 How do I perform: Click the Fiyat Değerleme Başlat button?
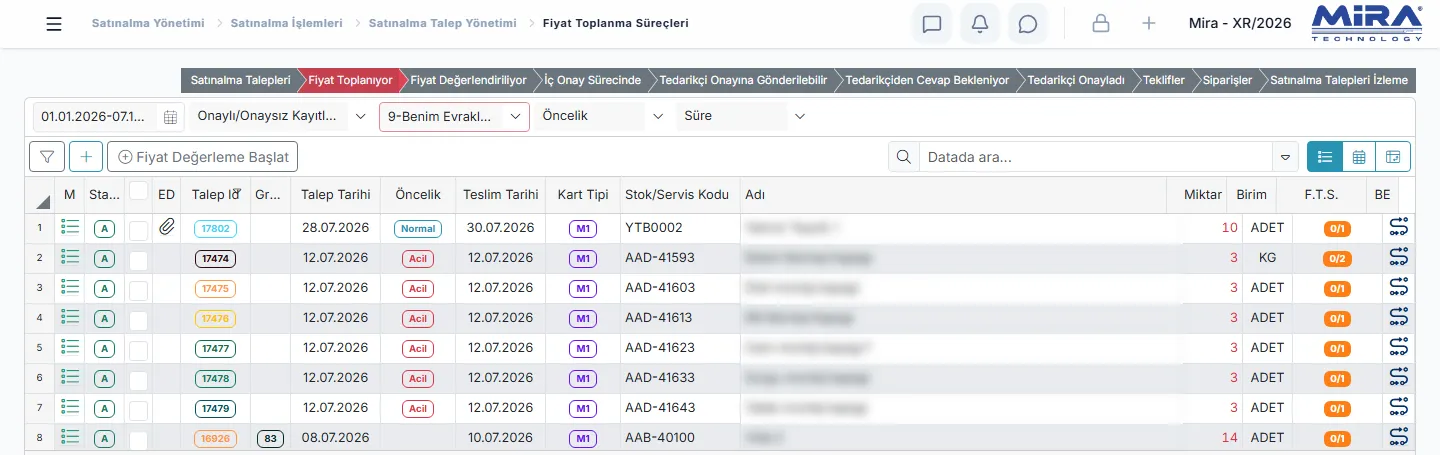click(203, 157)
